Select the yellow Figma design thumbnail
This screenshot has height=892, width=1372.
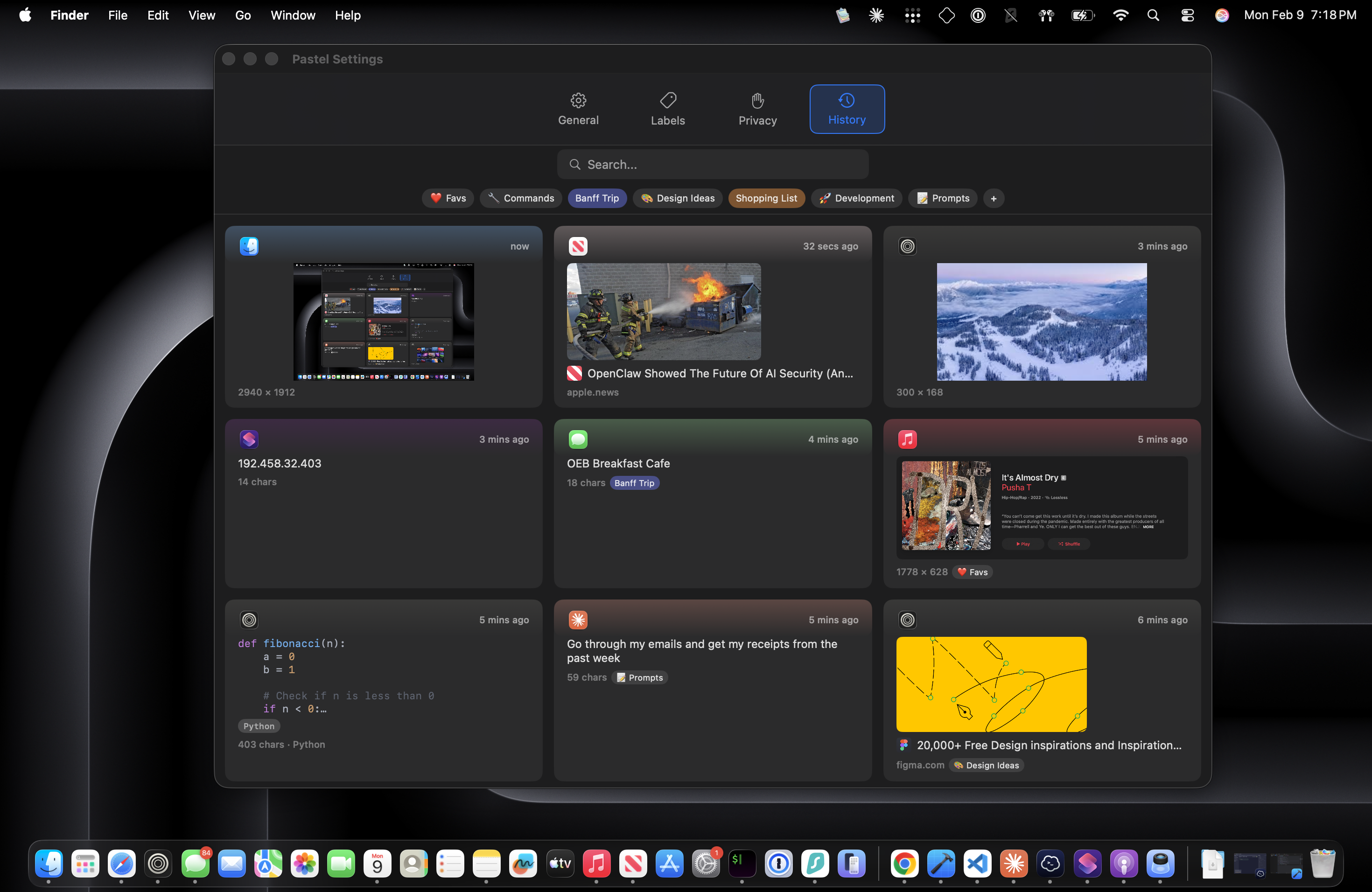991,684
